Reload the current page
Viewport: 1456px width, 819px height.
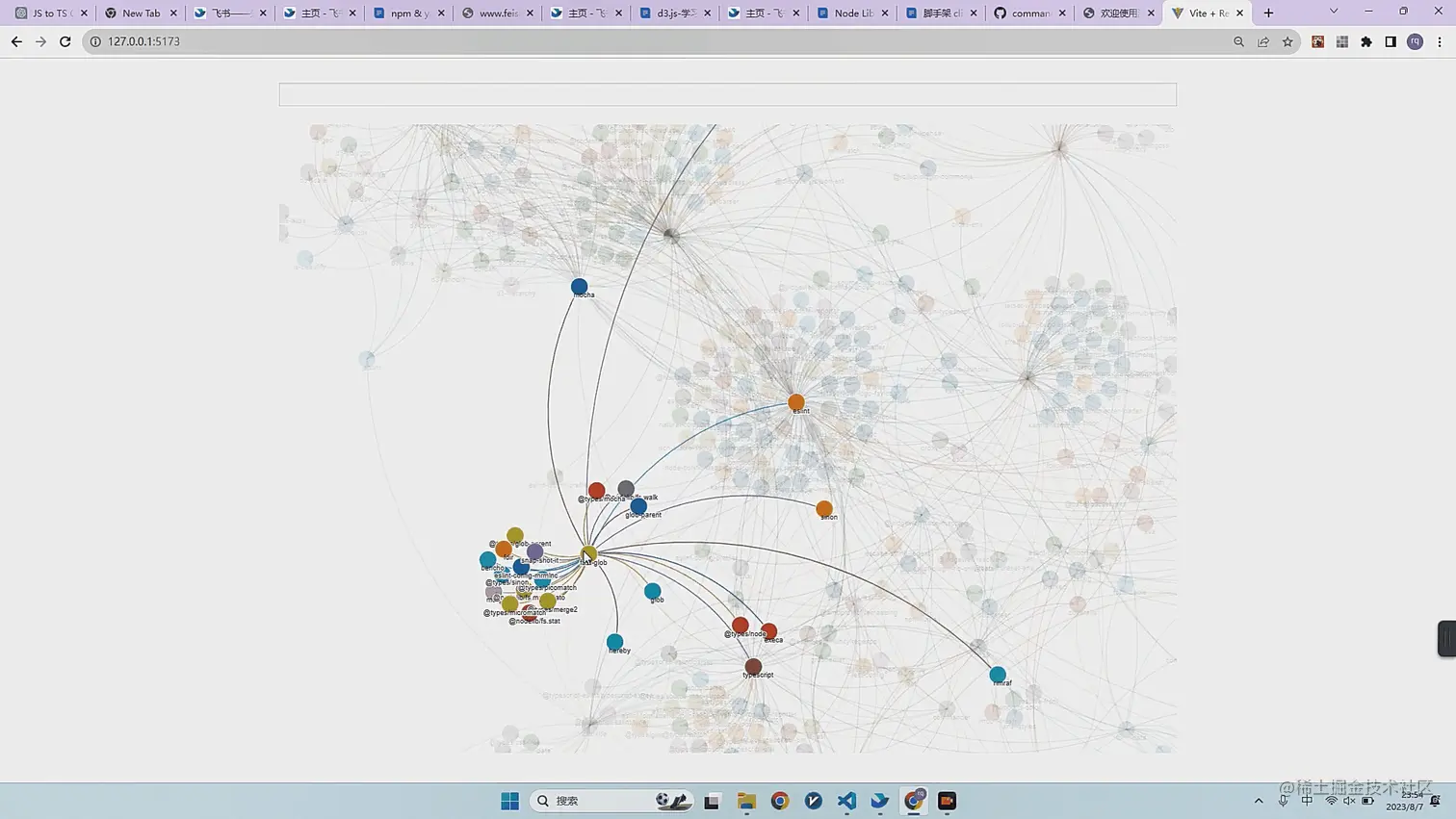pyautogui.click(x=65, y=41)
